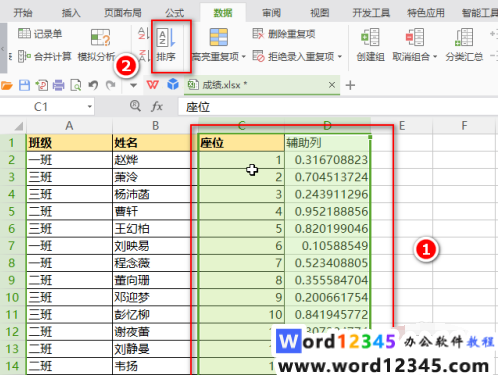Expand the 拒绝录入重复项 dropdown arrow
499x382 pixels.
pos(340,57)
